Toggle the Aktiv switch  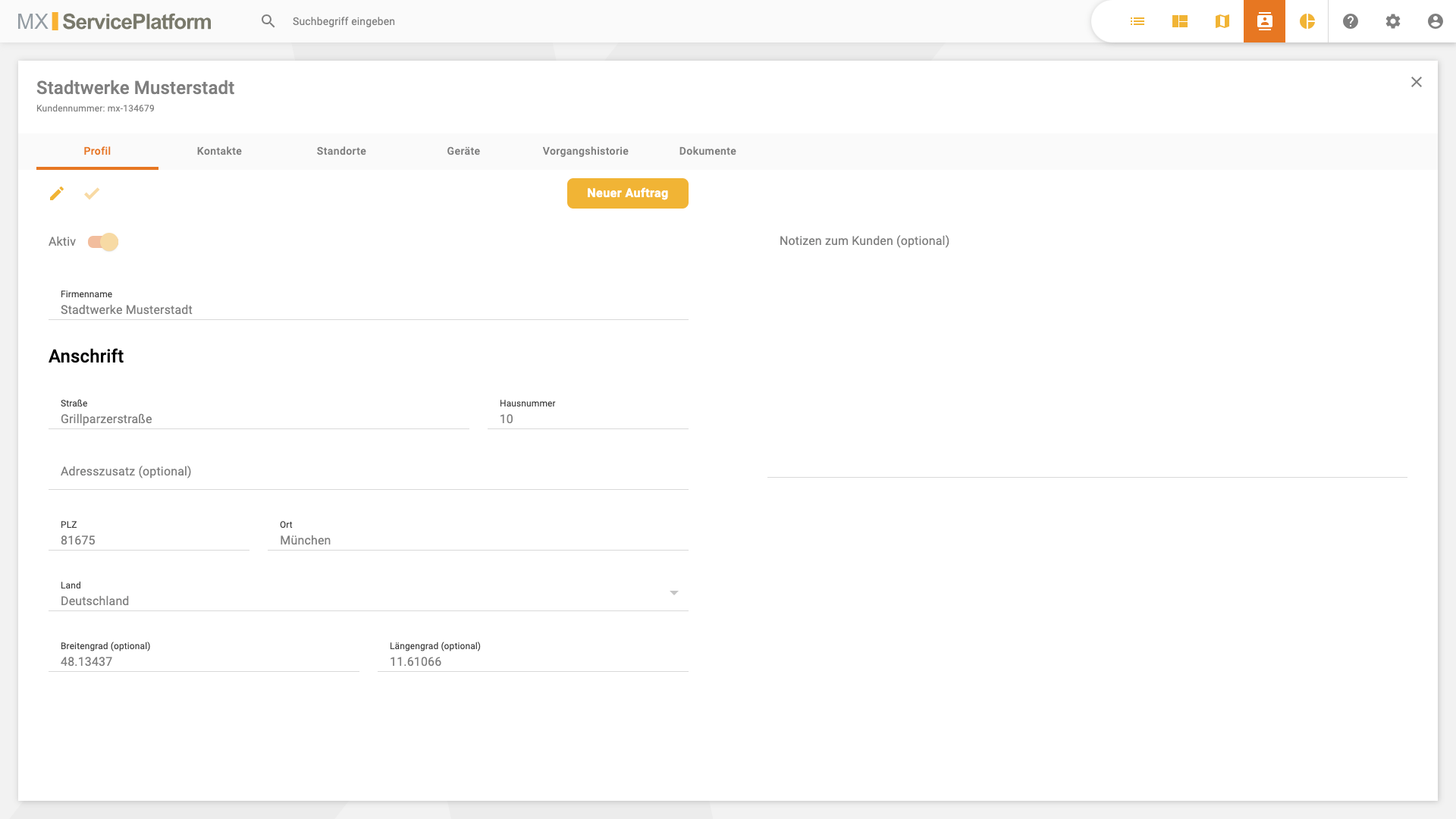click(103, 242)
